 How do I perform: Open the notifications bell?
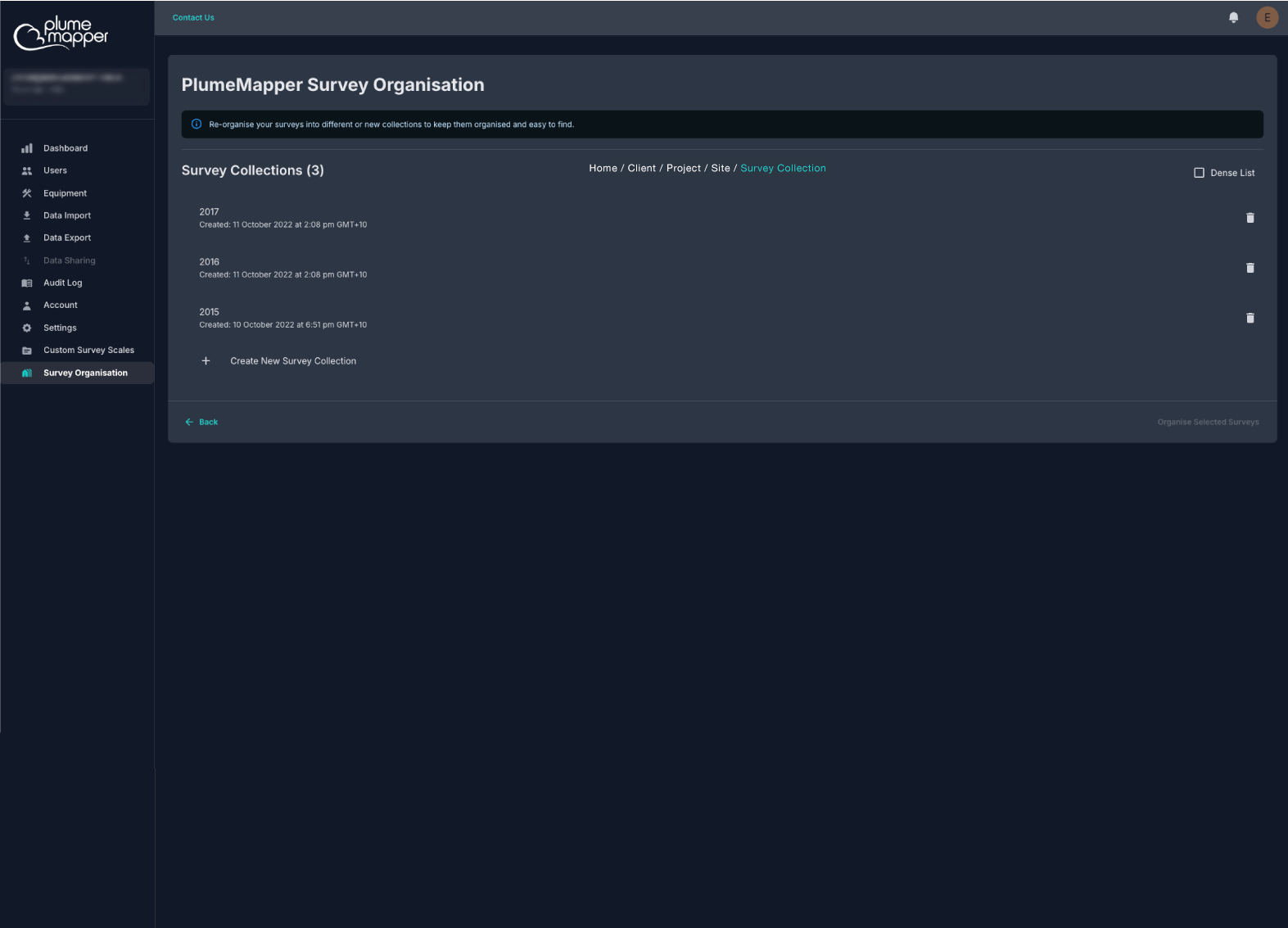tap(1233, 17)
